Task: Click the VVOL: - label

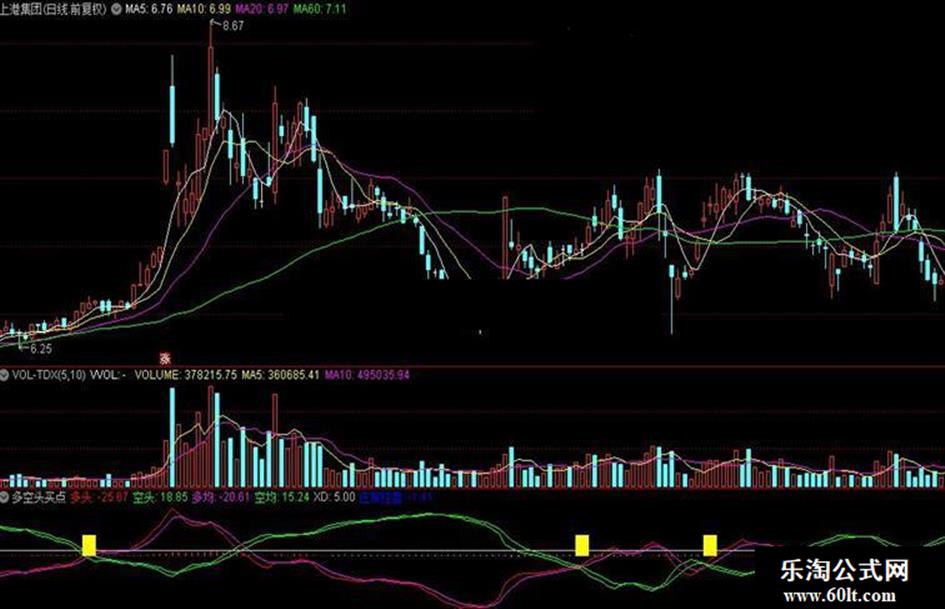Action: tap(108, 375)
